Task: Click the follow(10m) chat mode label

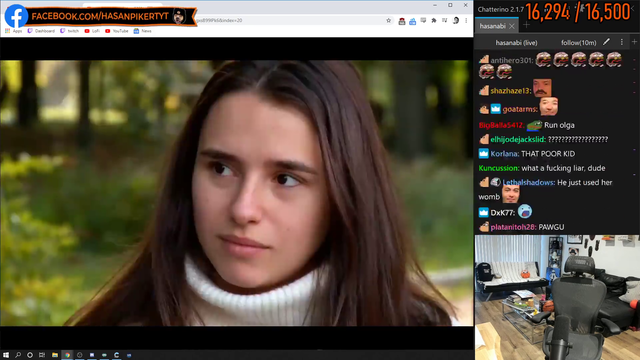Action: pos(578,42)
